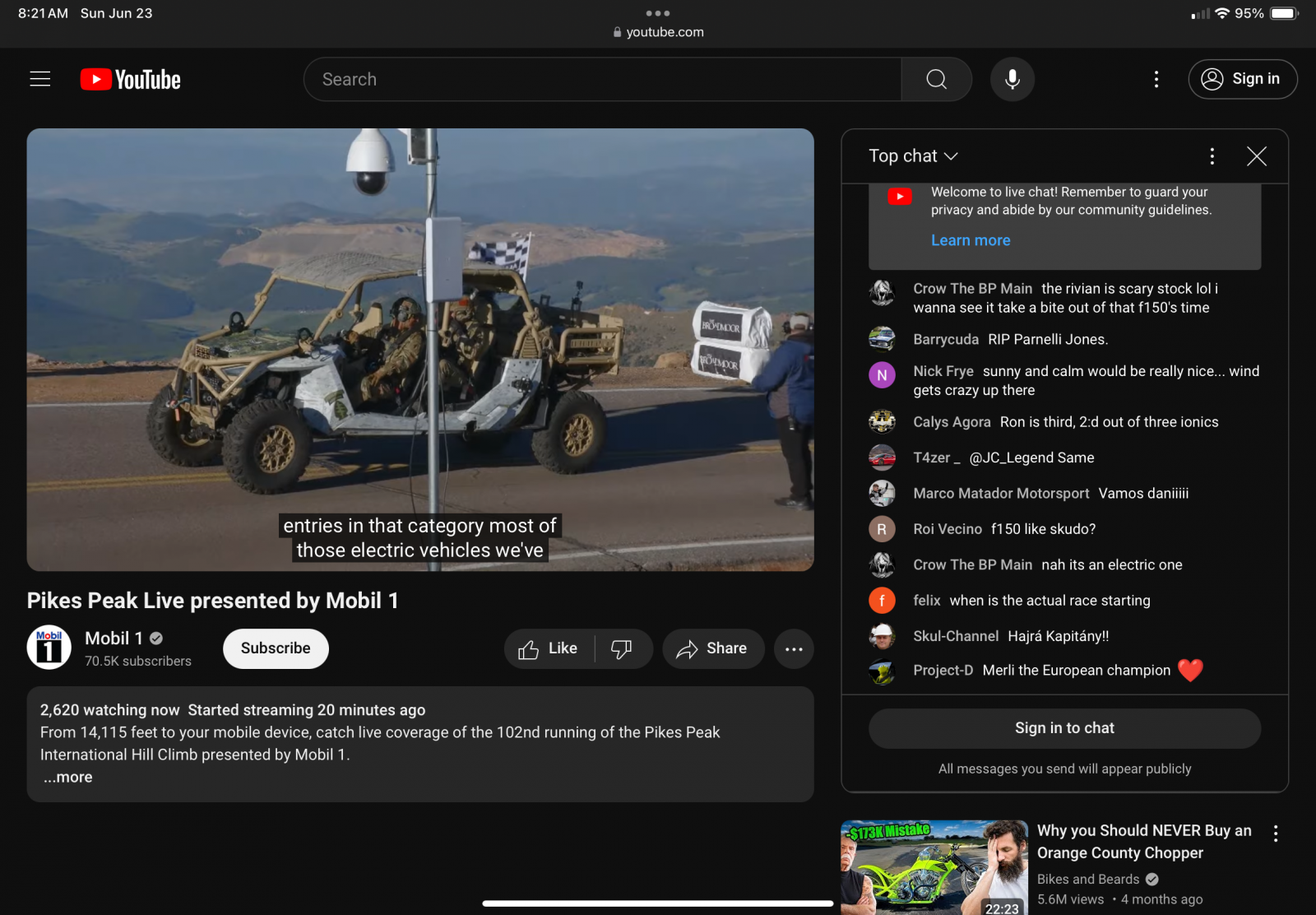Like the Pikes Peak live video
Image resolution: width=1316 pixels, height=915 pixels.
tap(549, 649)
